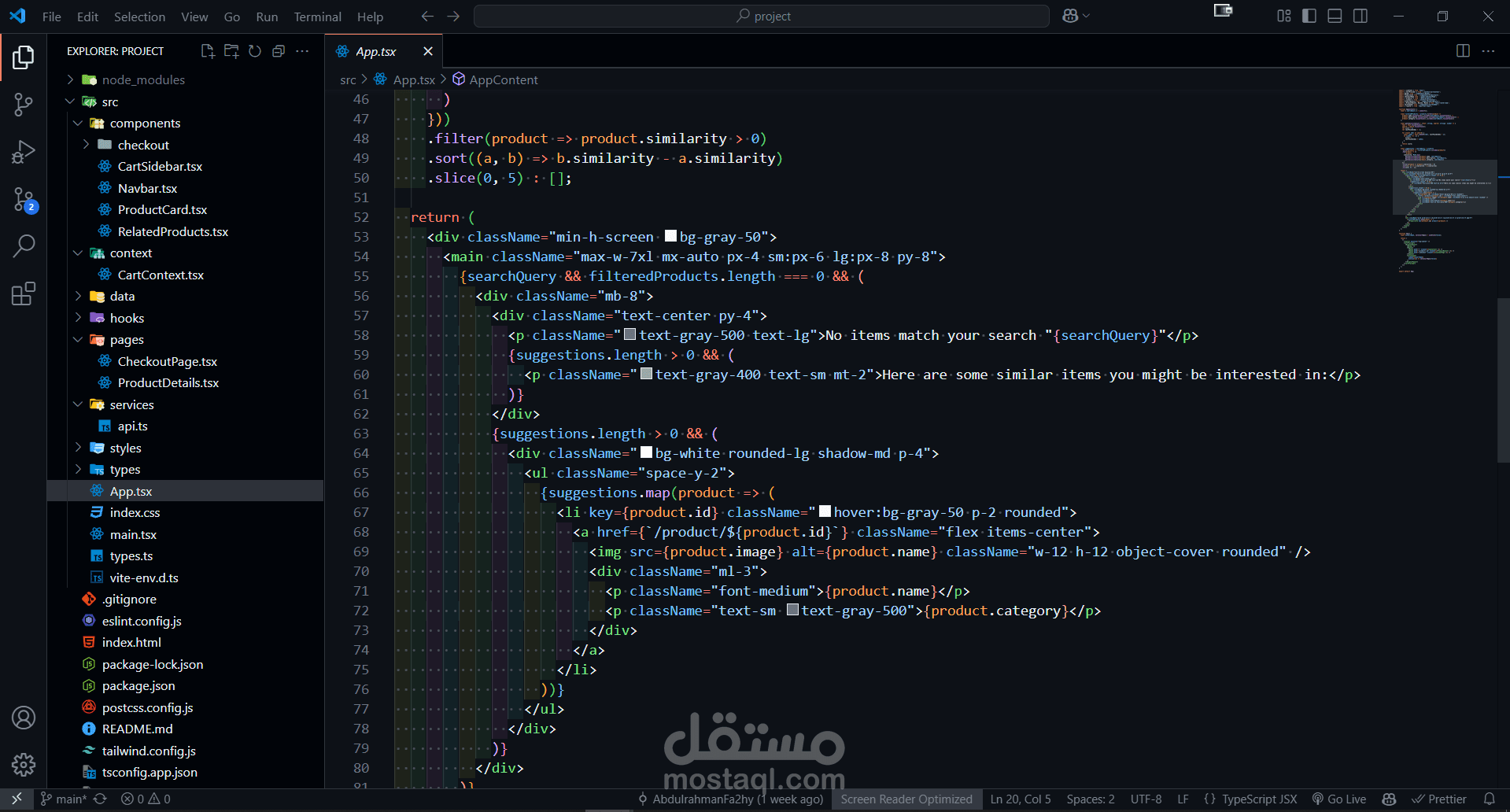Collapse the src folder
1510x812 pixels.
[x=186, y=101]
